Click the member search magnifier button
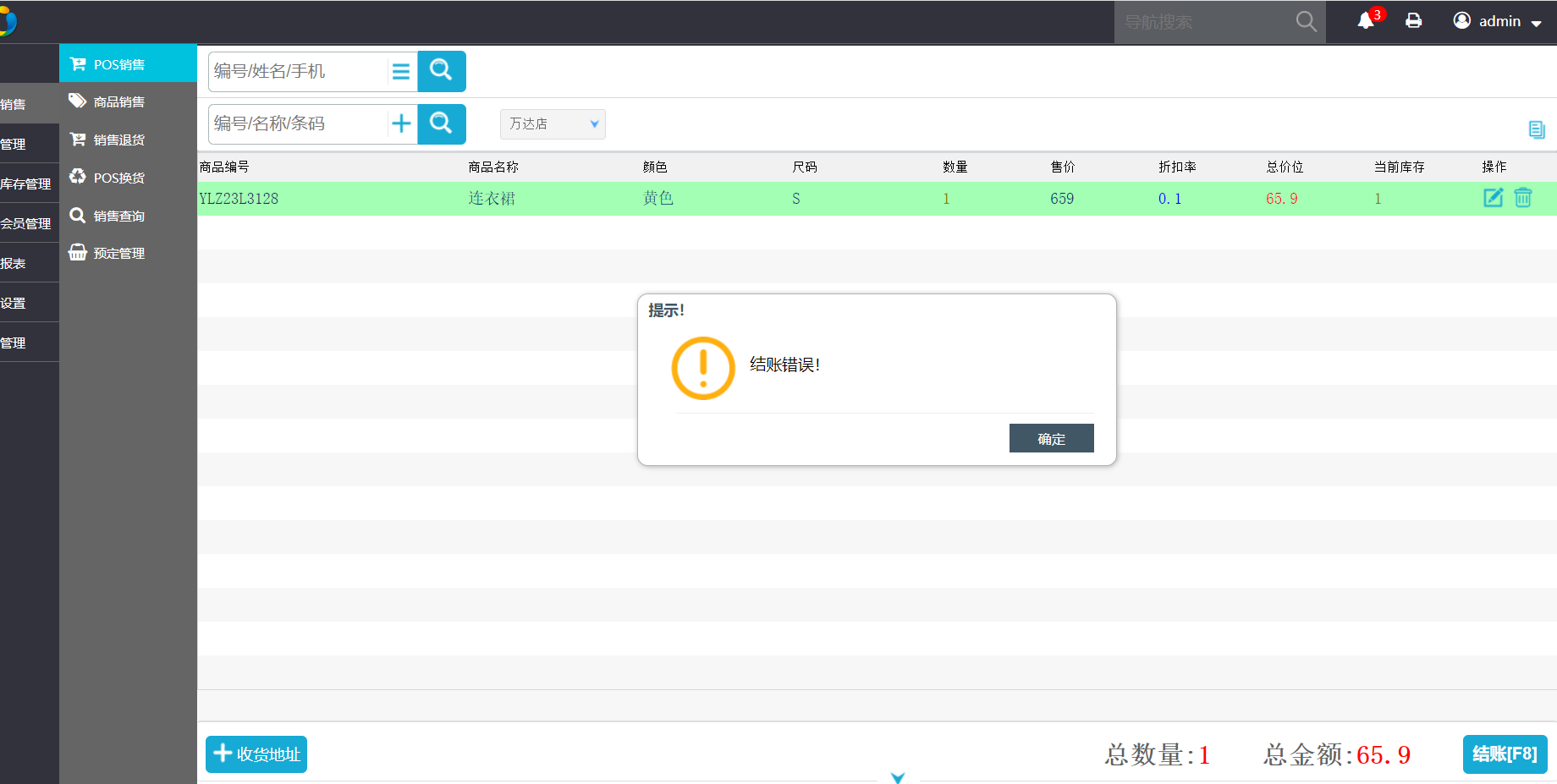The image size is (1557, 784). [441, 71]
